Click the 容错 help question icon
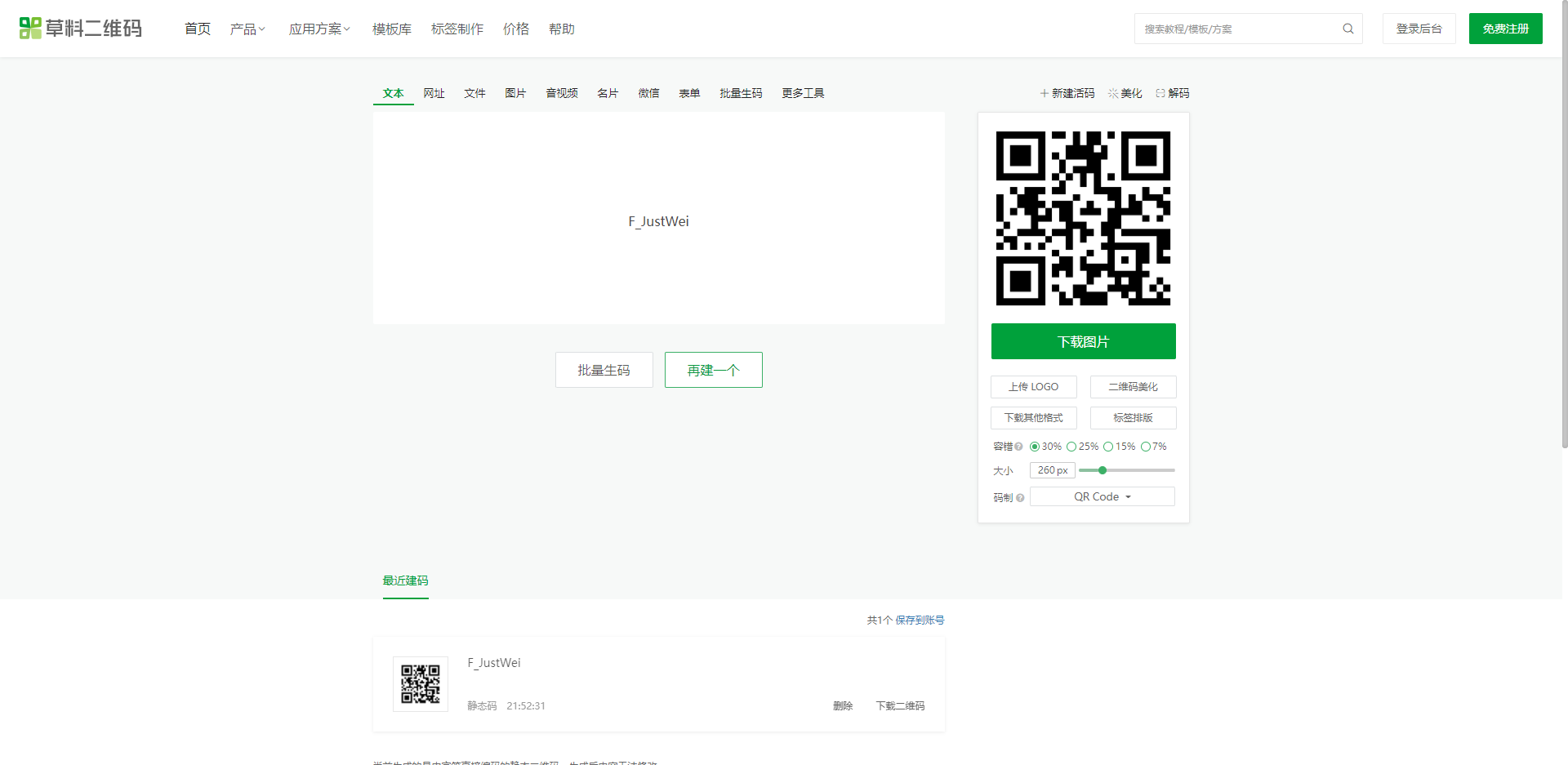 [x=1018, y=447]
